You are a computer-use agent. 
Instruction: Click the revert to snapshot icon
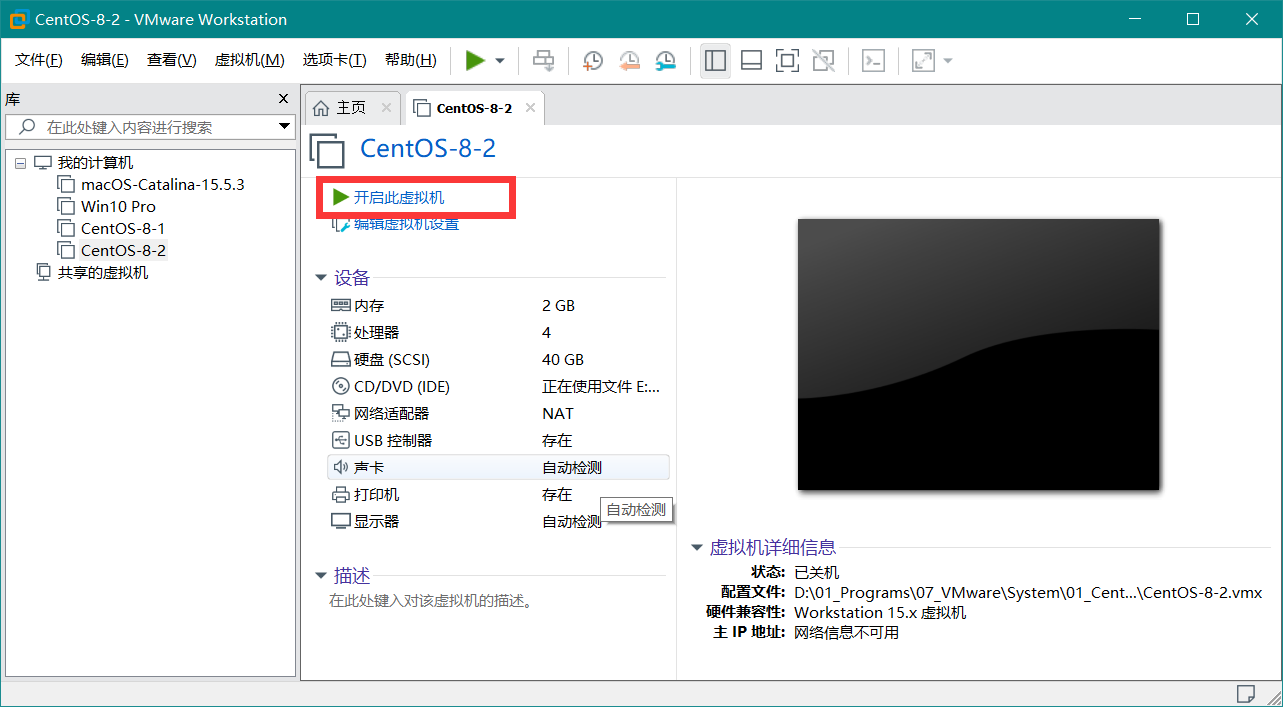click(629, 61)
